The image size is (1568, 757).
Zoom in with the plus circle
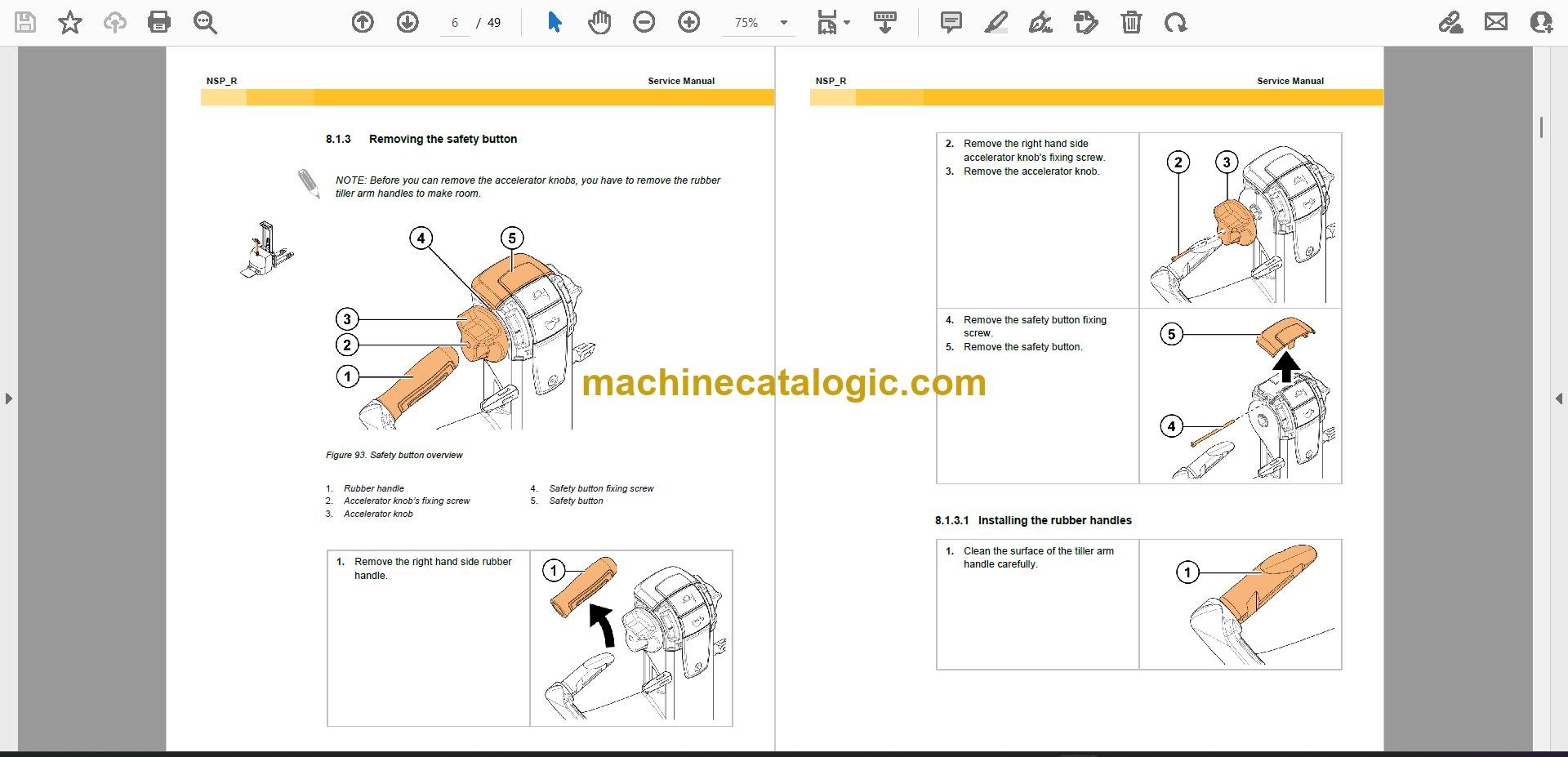point(689,22)
